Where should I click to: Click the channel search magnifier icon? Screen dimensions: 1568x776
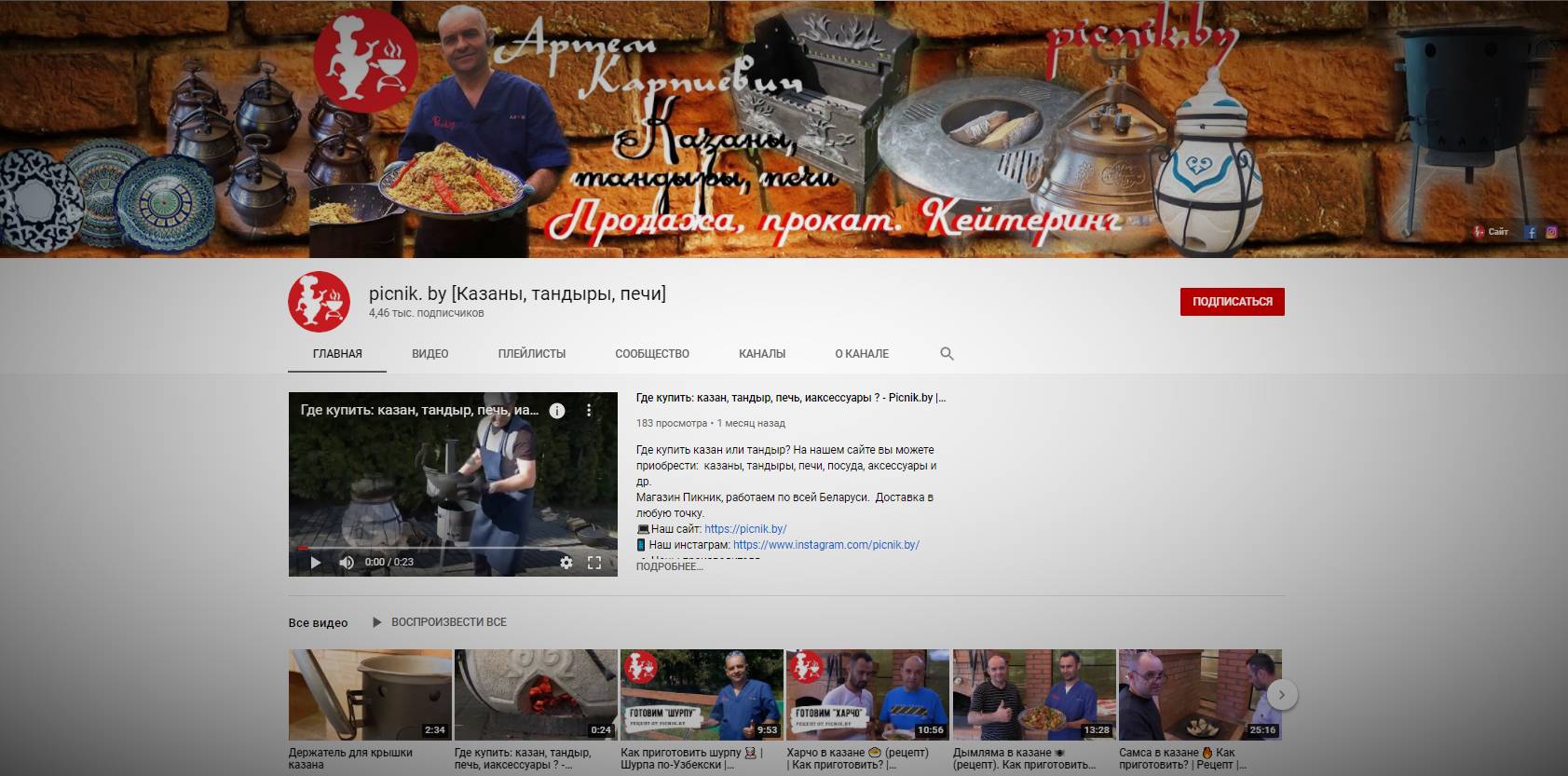tap(947, 354)
